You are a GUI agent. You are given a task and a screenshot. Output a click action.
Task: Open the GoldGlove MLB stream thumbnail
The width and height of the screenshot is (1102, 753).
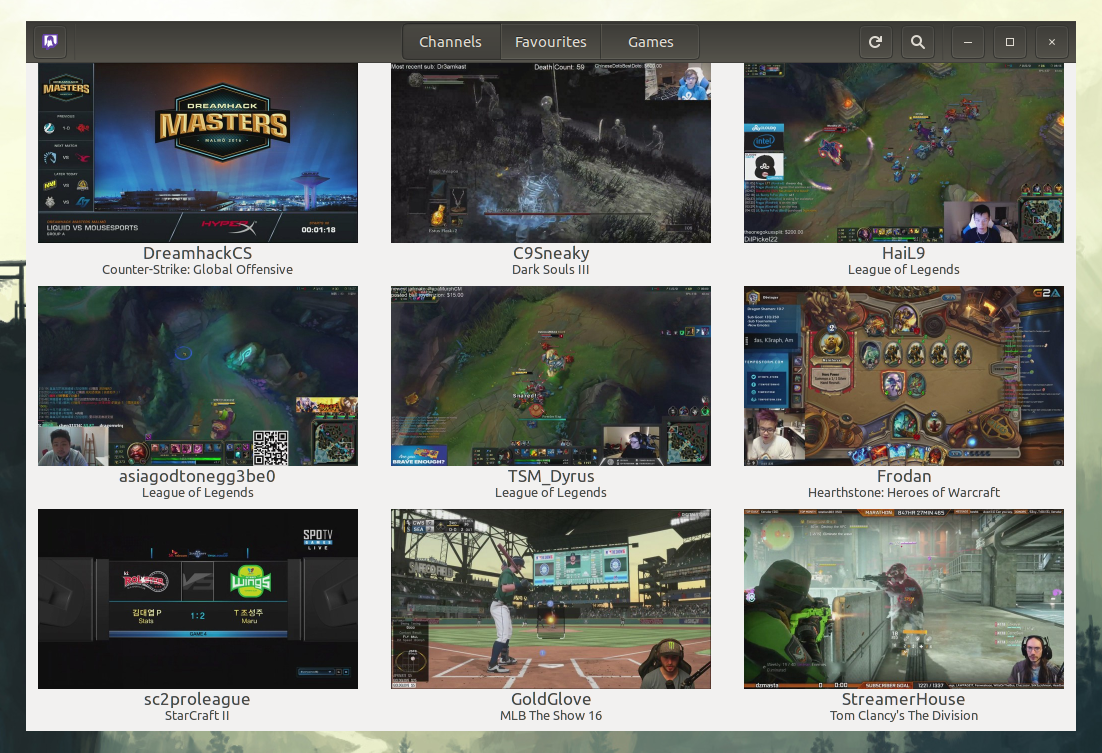[x=550, y=599]
